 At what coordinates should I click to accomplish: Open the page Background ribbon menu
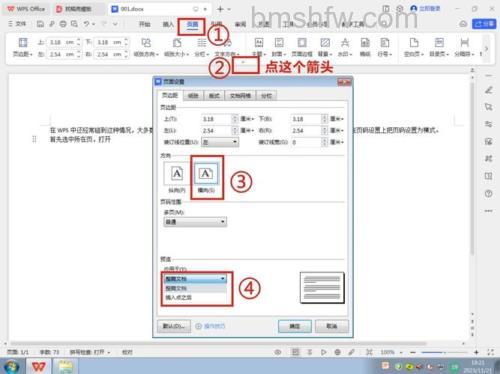coord(325,47)
